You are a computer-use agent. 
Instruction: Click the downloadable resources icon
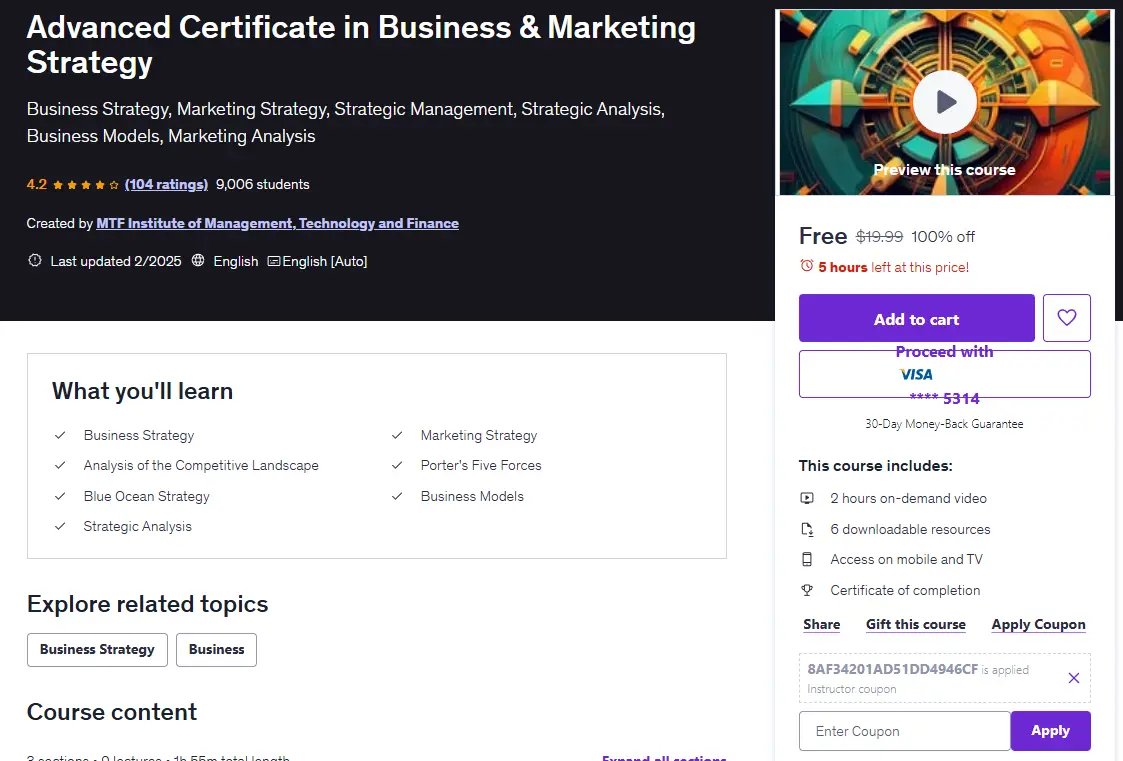(x=807, y=529)
